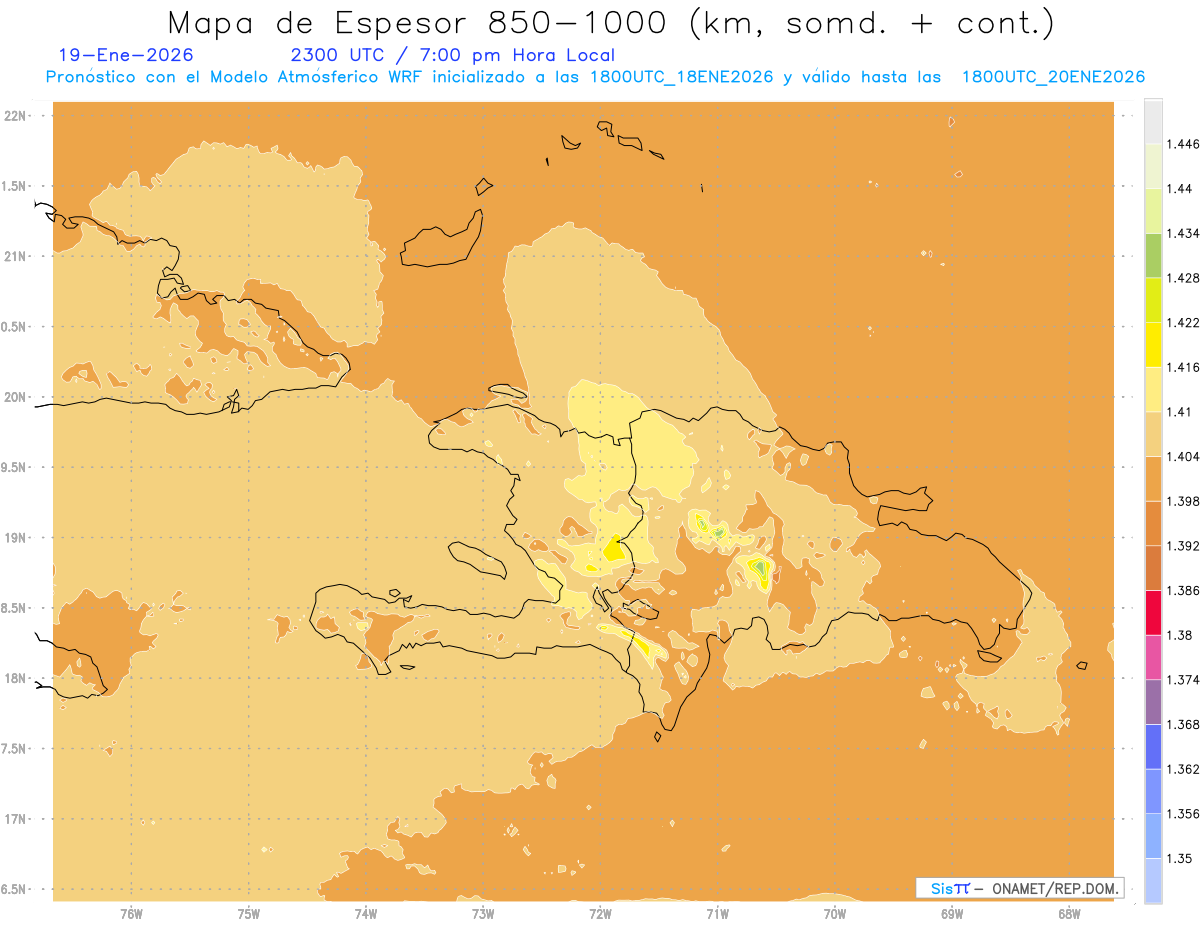Click the colorbar value 1.362
This screenshot has height=927, width=1200.
[x=1185, y=769]
